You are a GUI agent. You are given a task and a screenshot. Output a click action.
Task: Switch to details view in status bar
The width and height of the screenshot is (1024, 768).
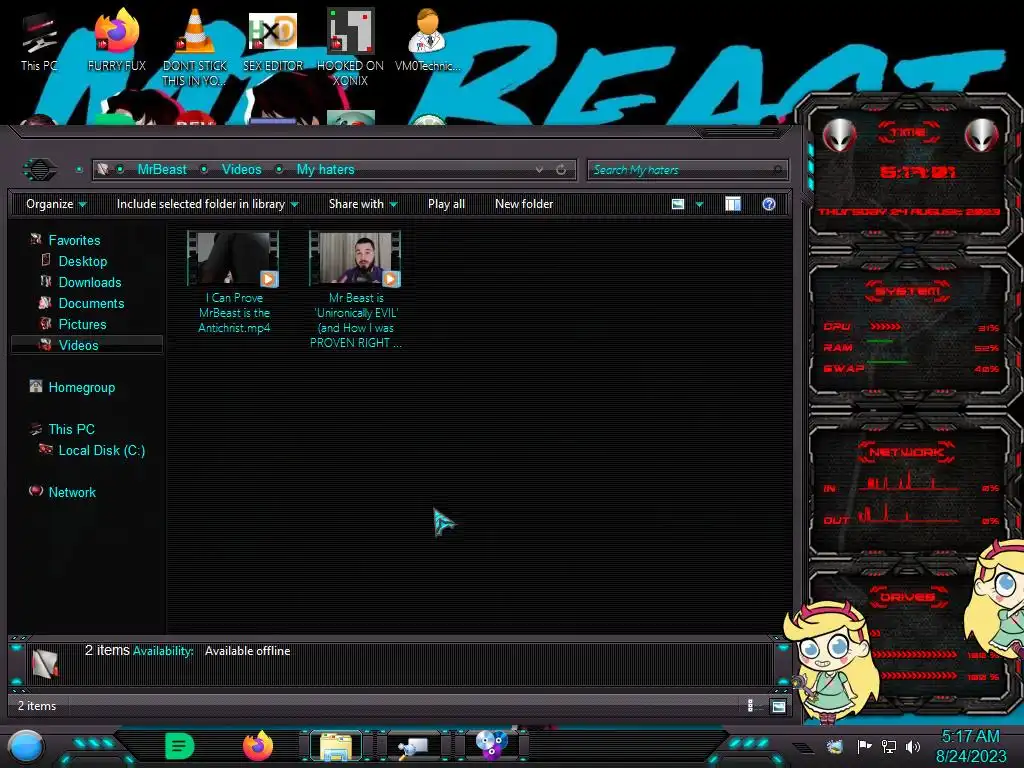pyautogui.click(x=750, y=705)
